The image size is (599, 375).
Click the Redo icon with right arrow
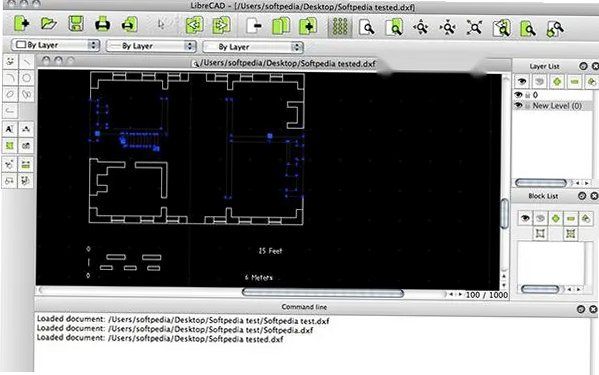click(221, 25)
